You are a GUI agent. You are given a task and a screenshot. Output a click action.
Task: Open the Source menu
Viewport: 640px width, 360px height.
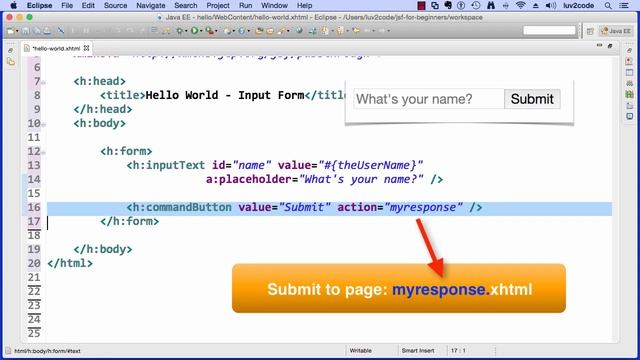tap(116, 5)
